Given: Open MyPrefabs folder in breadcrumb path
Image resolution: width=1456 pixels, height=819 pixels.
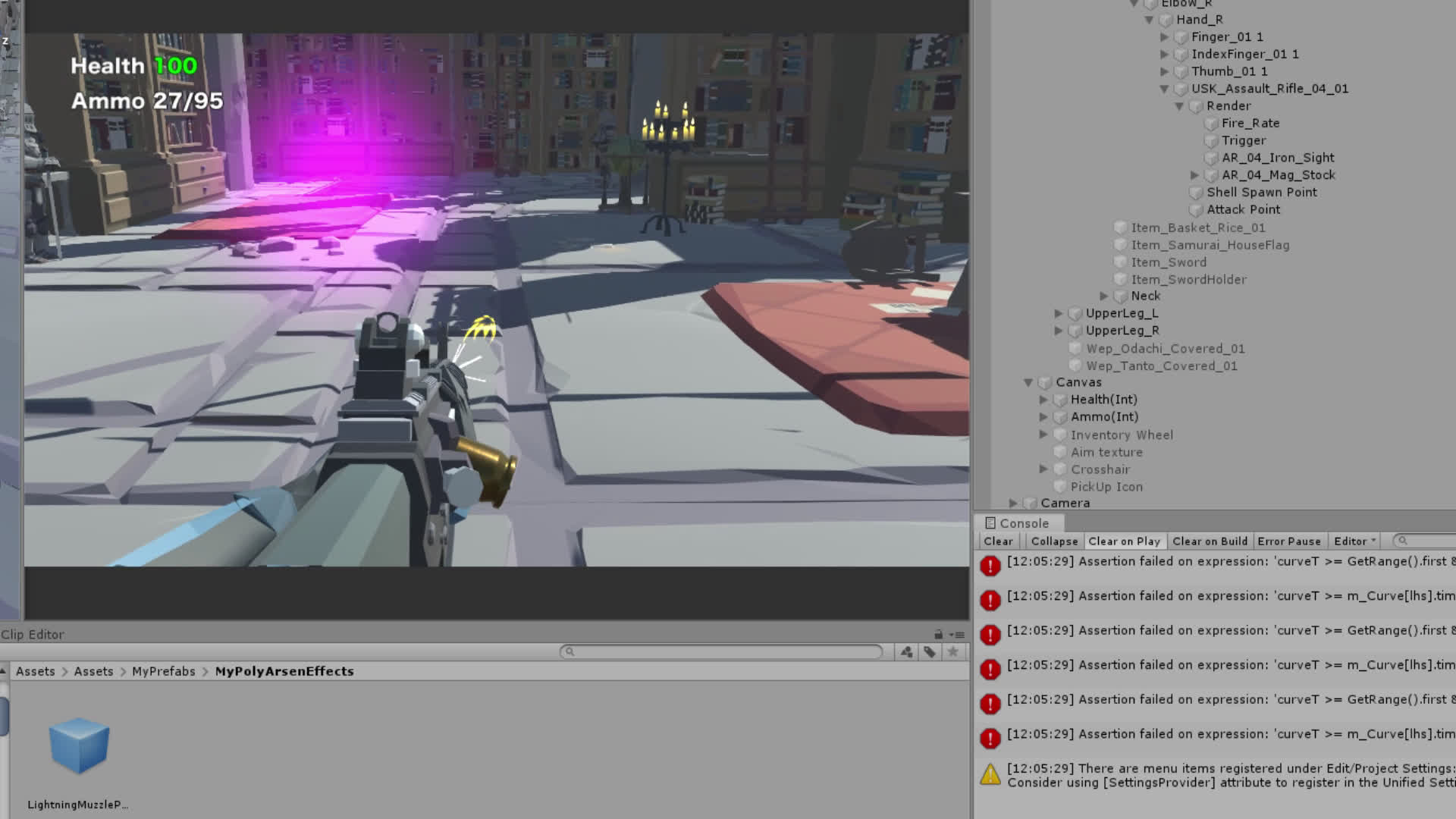Looking at the screenshot, I should [x=163, y=672].
